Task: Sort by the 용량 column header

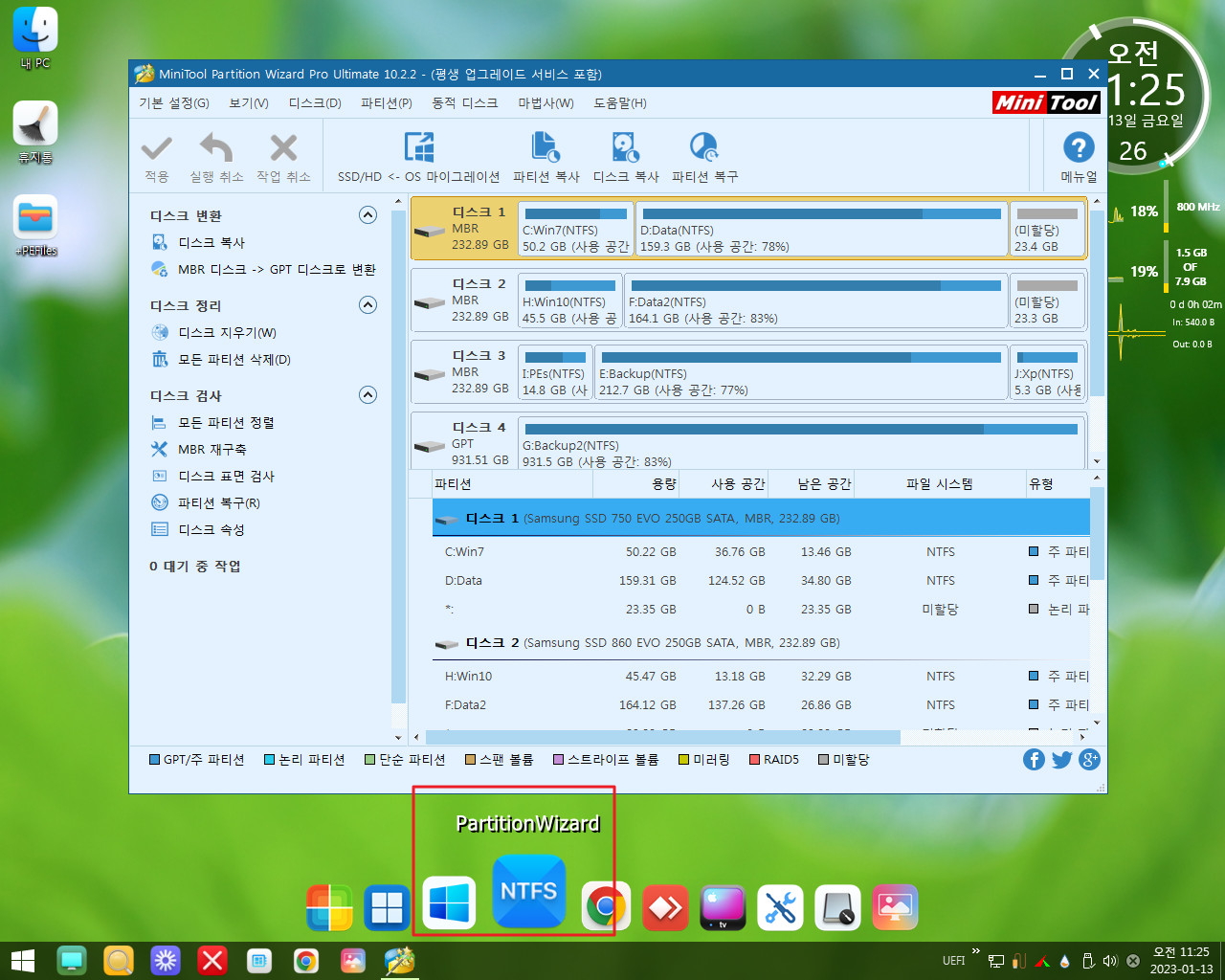Action: [x=636, y=484]
